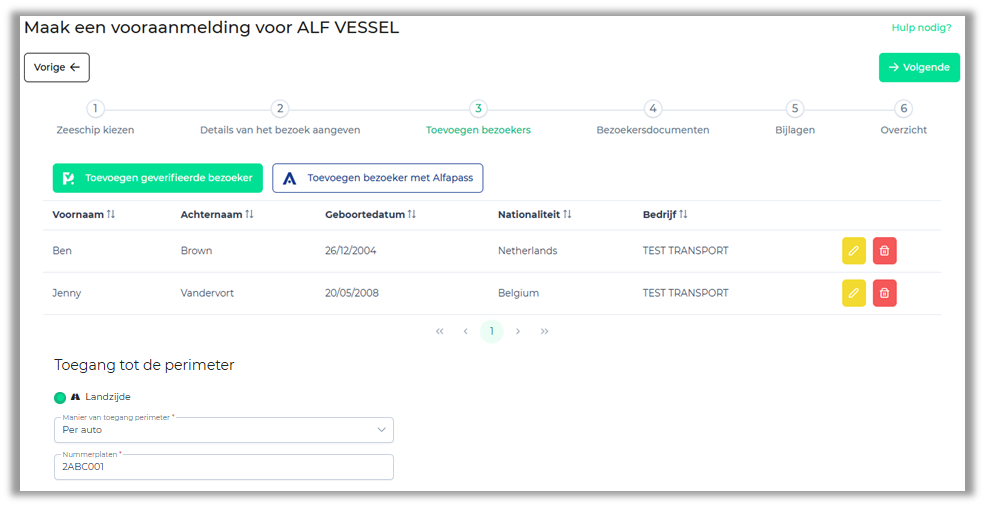Sort table by Geboortedatum column
Viewport: 985px width, 507px height.
[x=411, y=215]
